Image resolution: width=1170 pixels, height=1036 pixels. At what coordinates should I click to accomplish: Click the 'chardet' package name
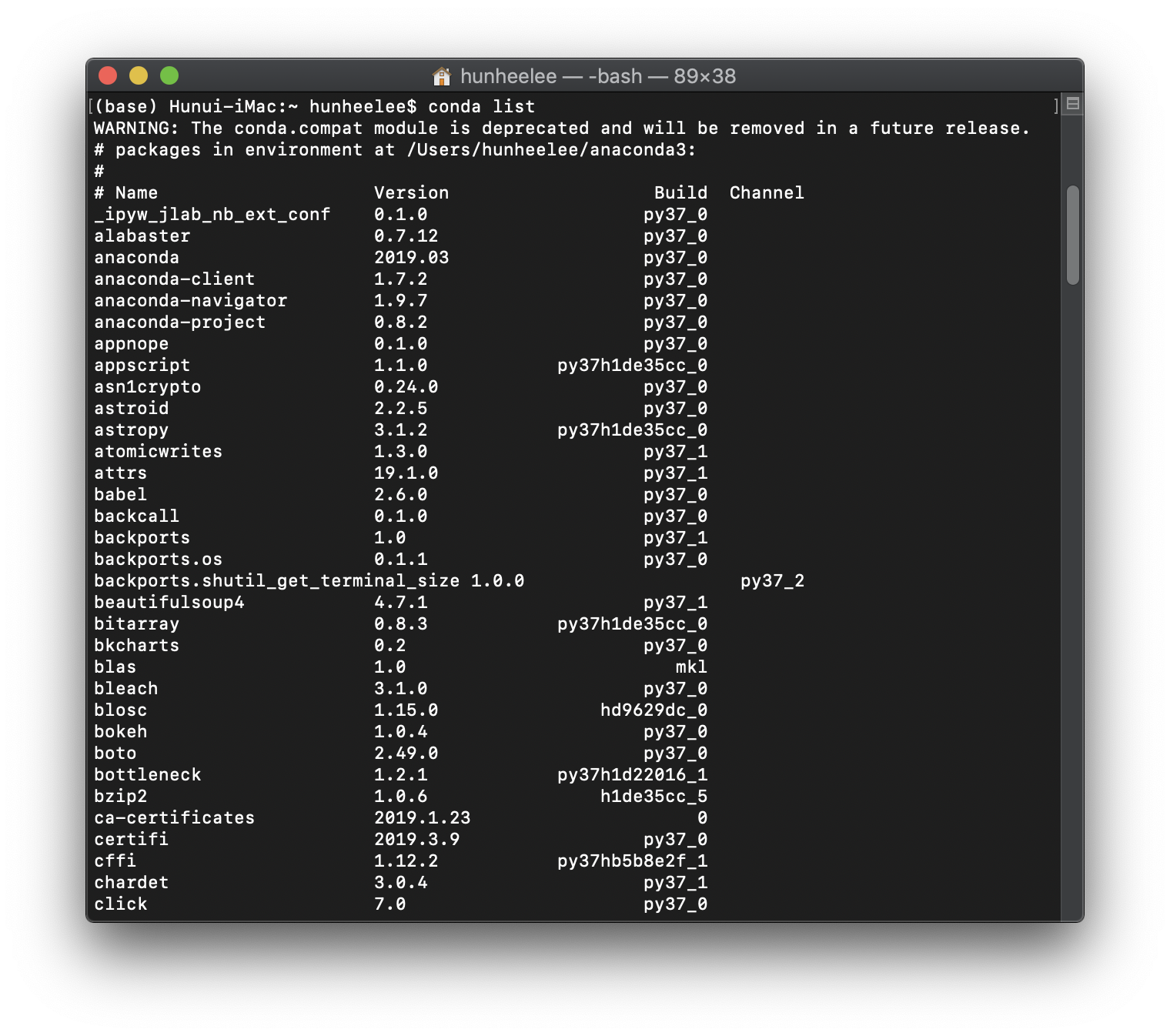point(132,882)
